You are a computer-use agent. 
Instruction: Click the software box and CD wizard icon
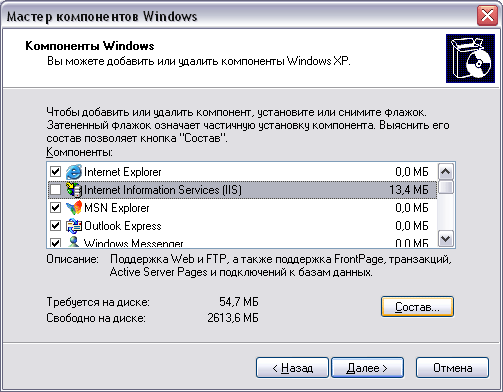[470, 58]
